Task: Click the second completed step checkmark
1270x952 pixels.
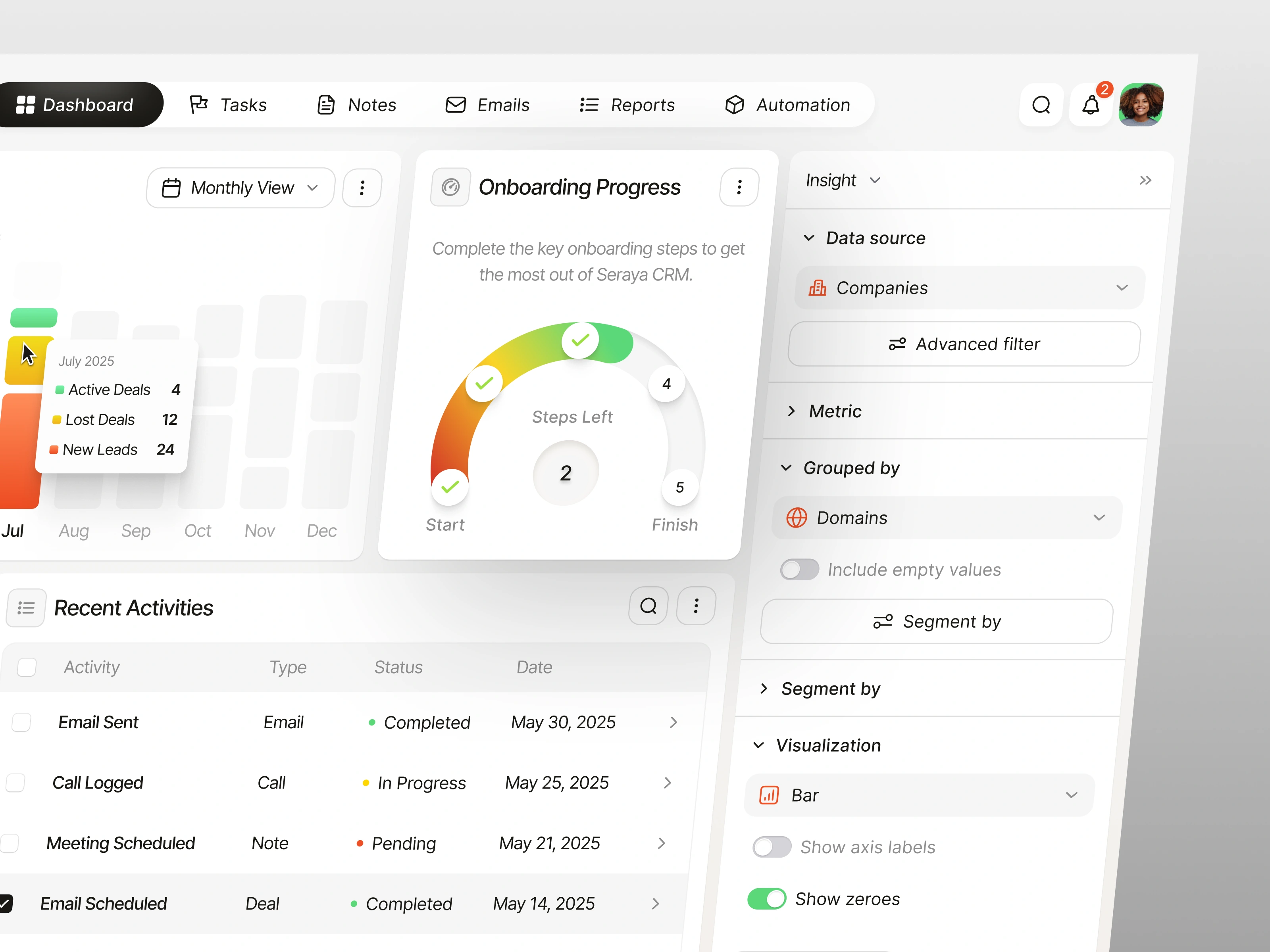Action: coord(484,383)
